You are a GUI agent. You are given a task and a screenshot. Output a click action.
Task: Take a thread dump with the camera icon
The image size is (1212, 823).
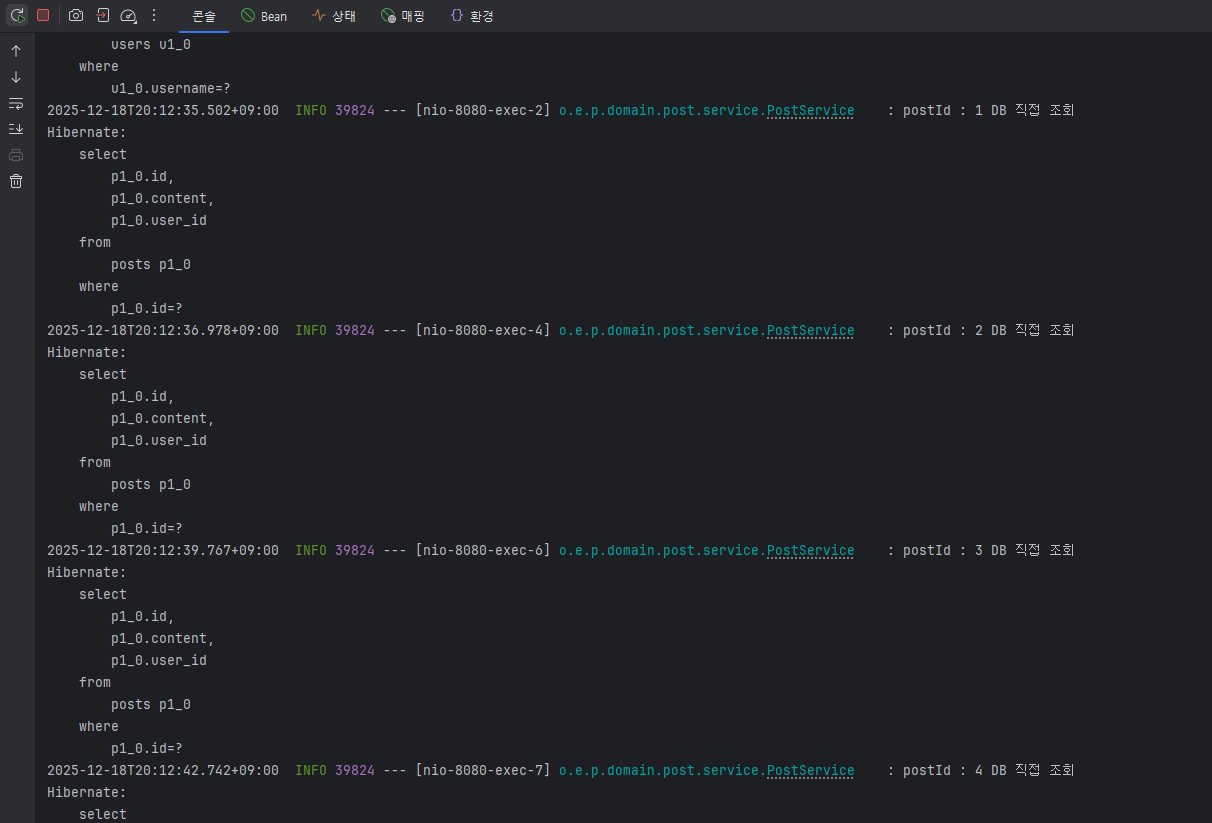coord(76,16)
